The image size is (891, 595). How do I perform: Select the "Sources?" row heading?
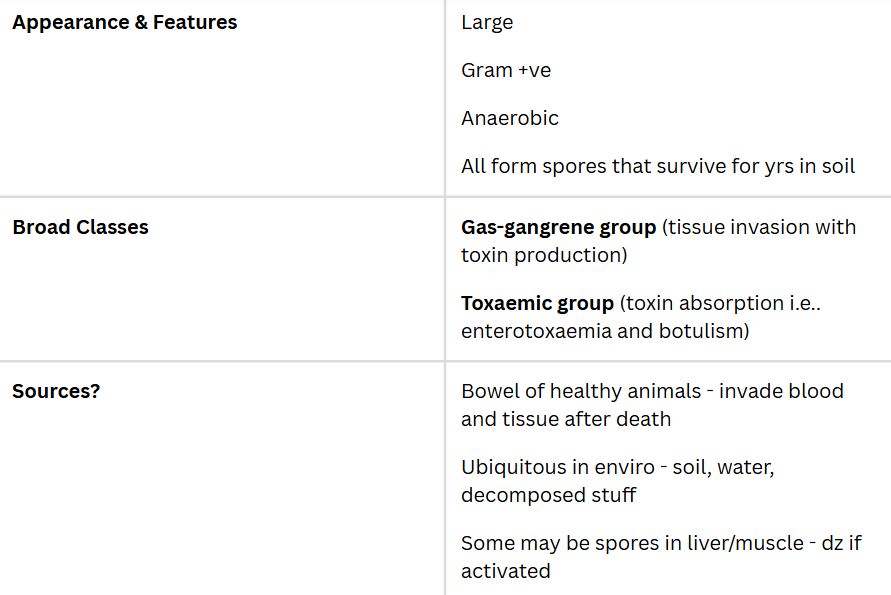[56, 391]
